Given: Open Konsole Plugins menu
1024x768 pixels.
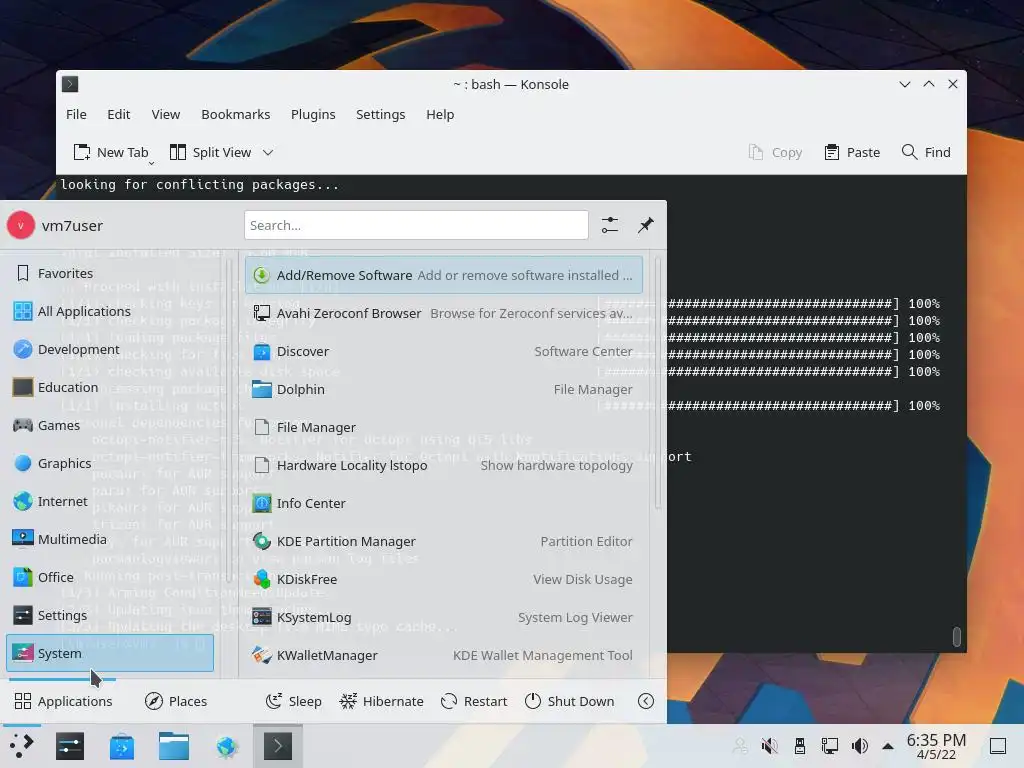Looking at the screenshot, I should tap(313, 114).
